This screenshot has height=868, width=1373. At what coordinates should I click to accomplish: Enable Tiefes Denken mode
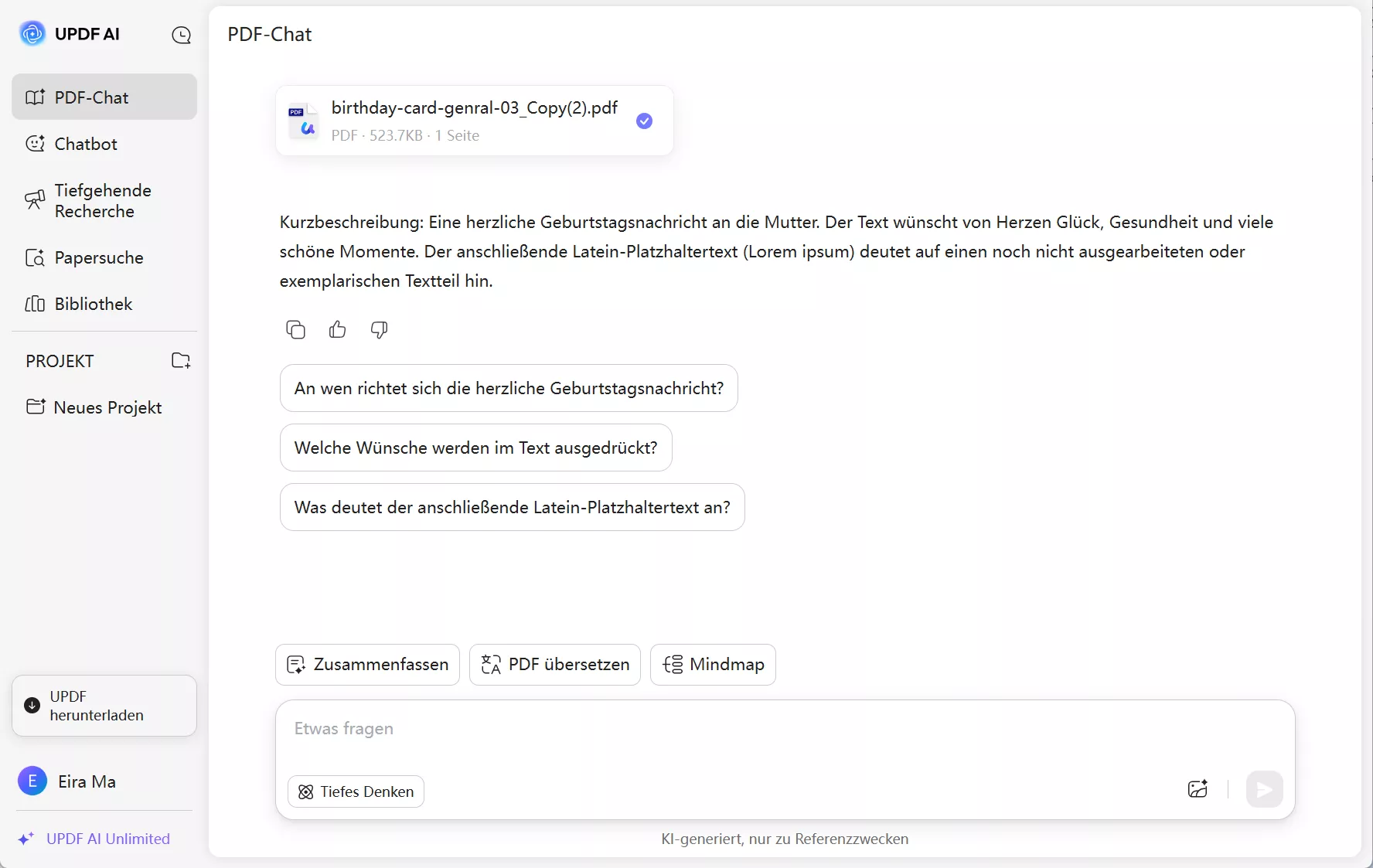[x=356, y=791]
